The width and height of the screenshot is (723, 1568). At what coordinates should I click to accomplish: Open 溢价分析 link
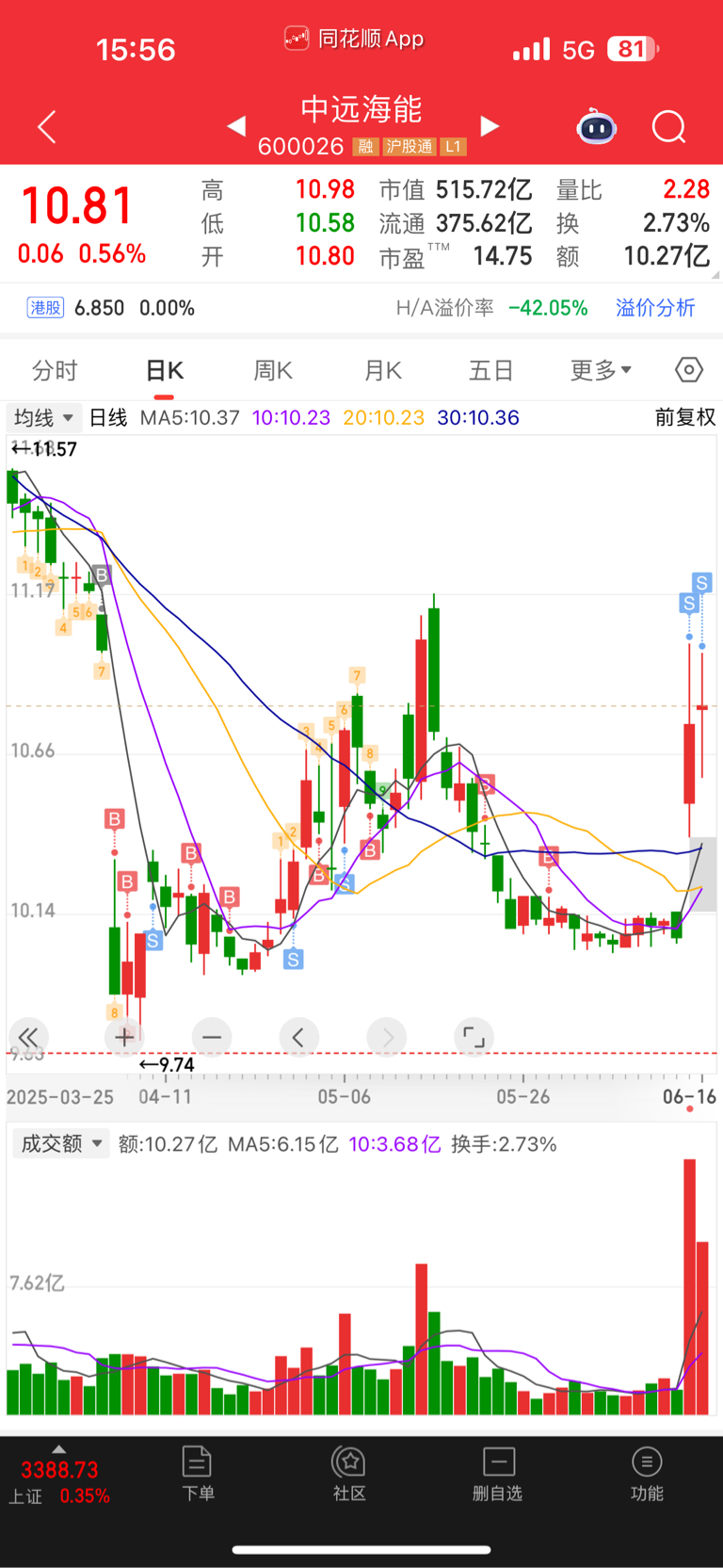tap(655, 308)
